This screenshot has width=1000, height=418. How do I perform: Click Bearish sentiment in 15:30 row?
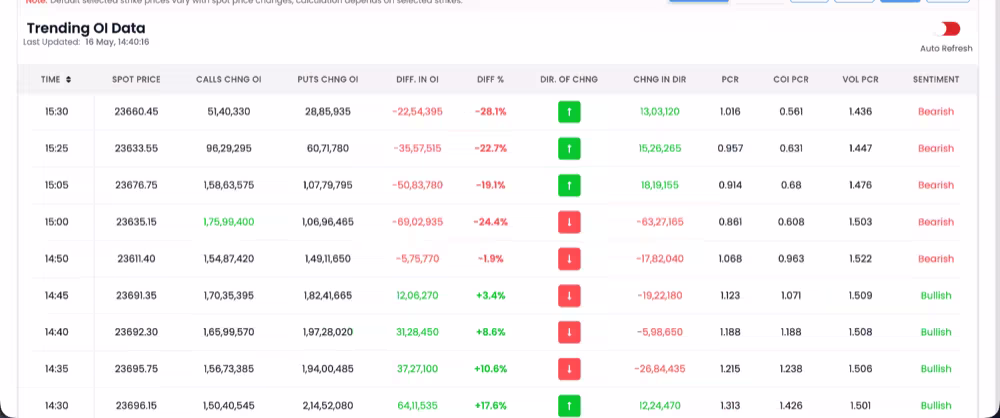coord(936,112)
